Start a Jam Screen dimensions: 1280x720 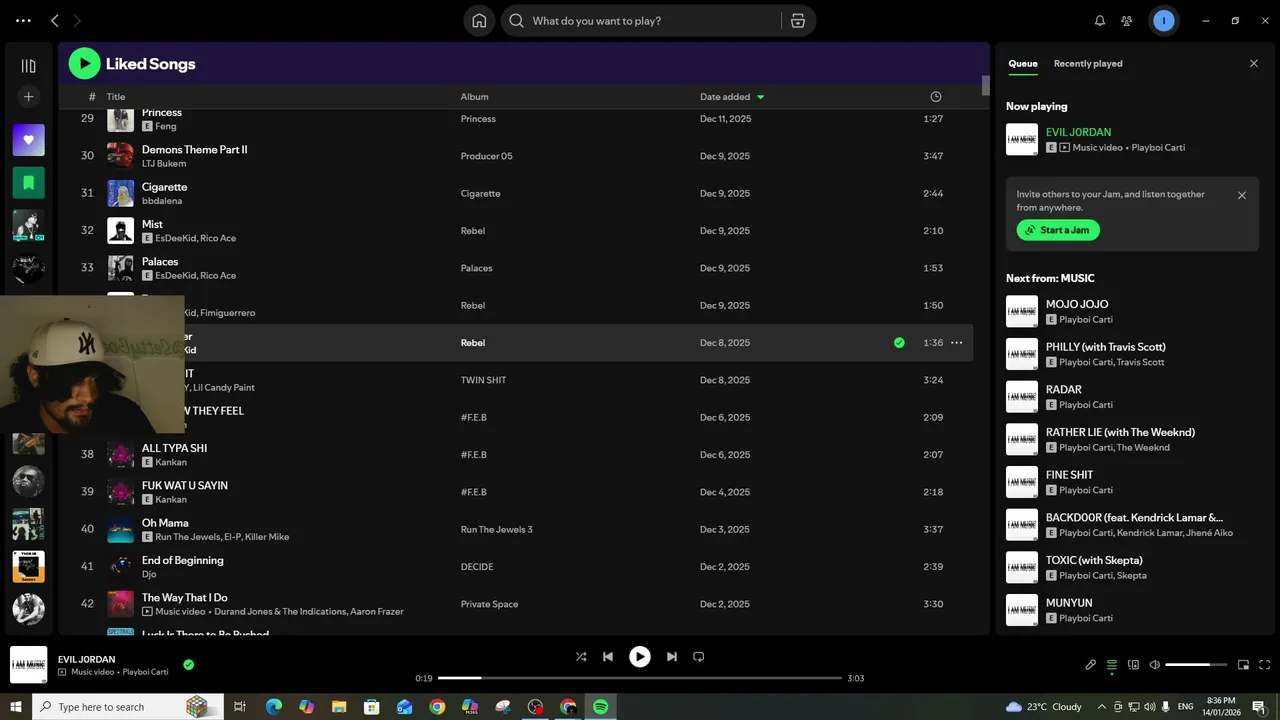(x=1058, y=230)
